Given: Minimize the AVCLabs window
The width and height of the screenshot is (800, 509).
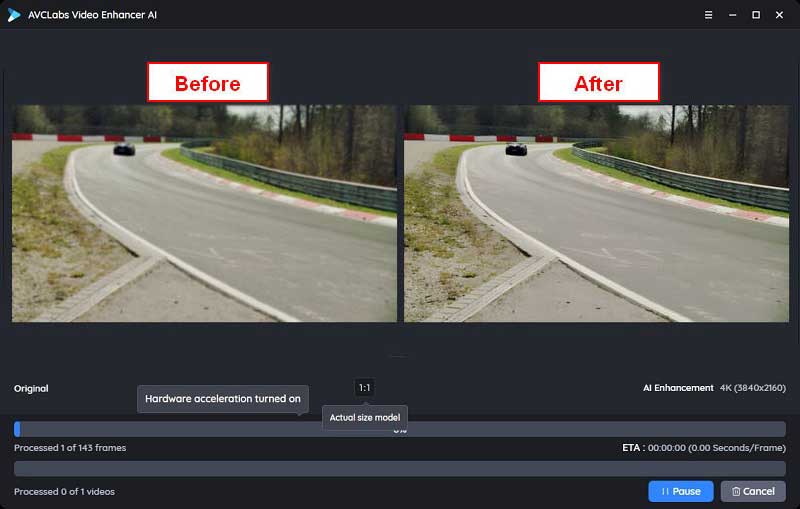Looking at the screenshot, I should 732,15.
